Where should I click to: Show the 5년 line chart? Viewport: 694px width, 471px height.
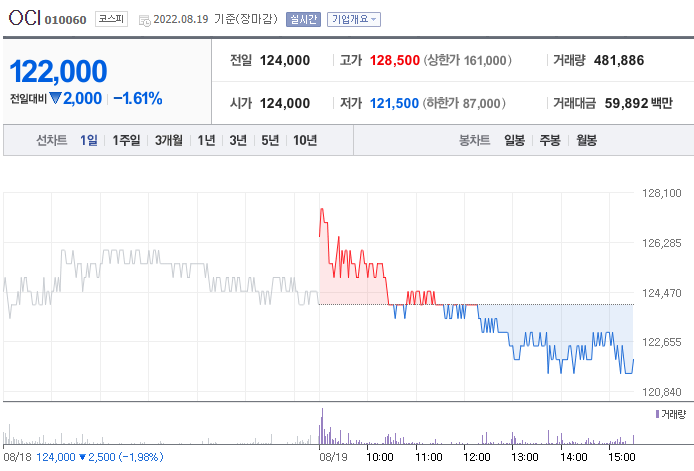270,140
